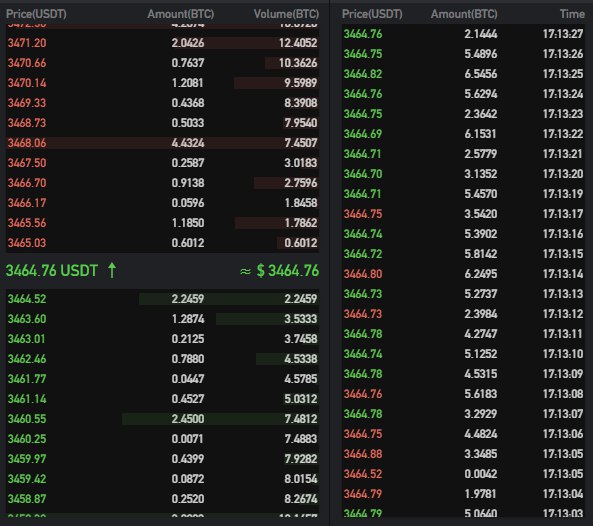Click trade amount 2.3642
Screen dimensions: 593x526
[481, 114]
